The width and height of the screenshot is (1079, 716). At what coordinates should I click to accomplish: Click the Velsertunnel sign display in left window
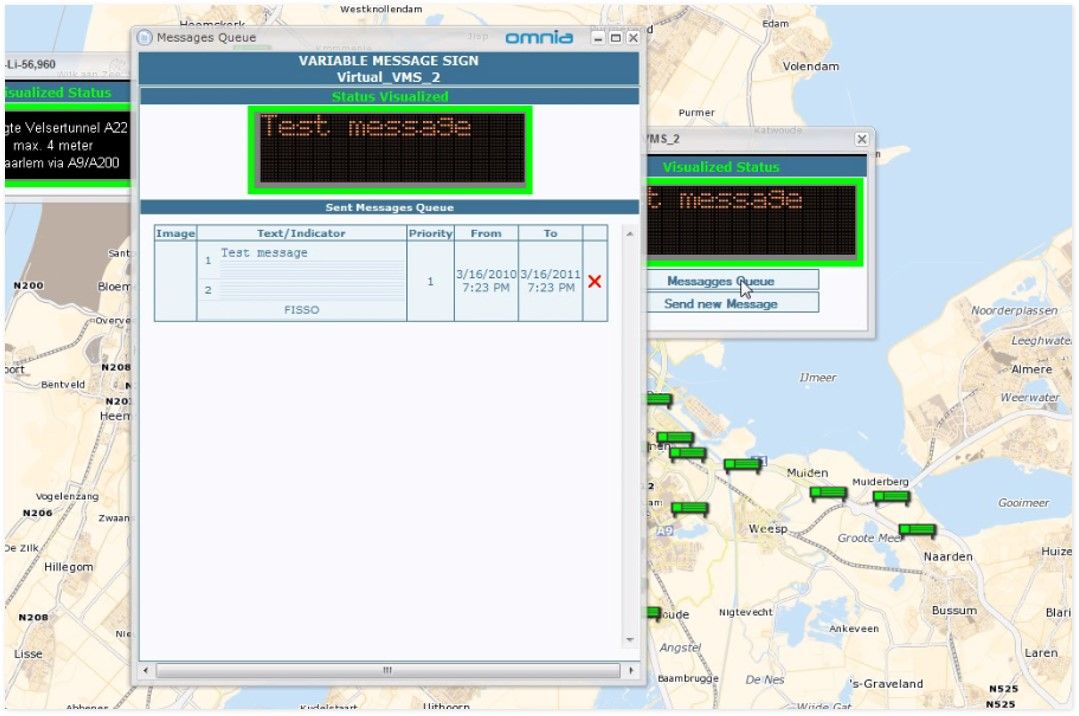[67, 145]
